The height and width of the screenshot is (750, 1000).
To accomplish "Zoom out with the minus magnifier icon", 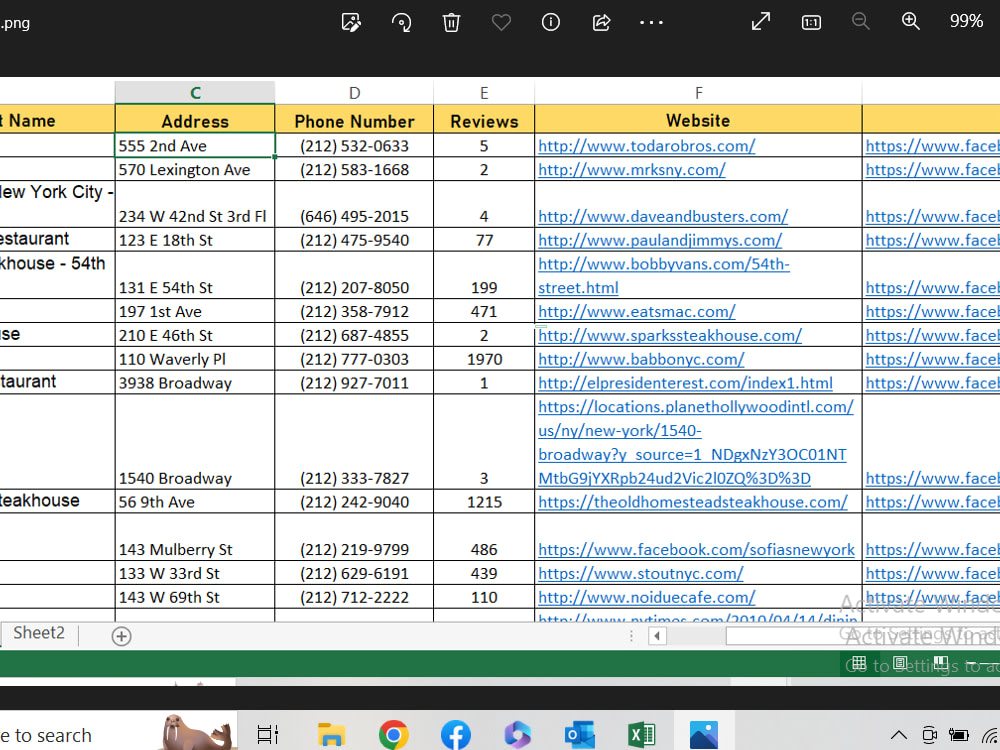I will click(860, 21).
